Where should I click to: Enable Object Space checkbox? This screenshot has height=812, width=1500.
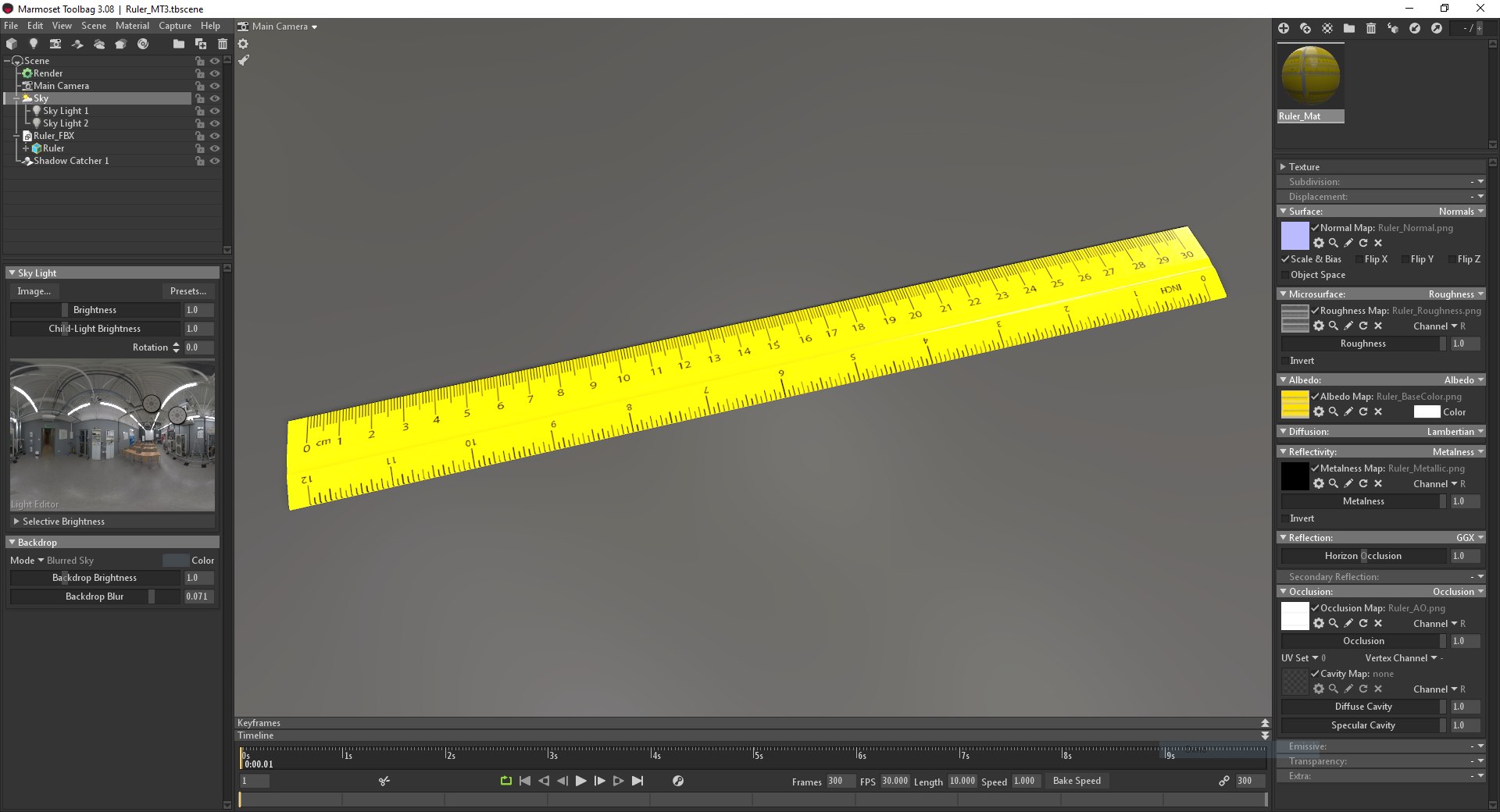click(1285, 275)
